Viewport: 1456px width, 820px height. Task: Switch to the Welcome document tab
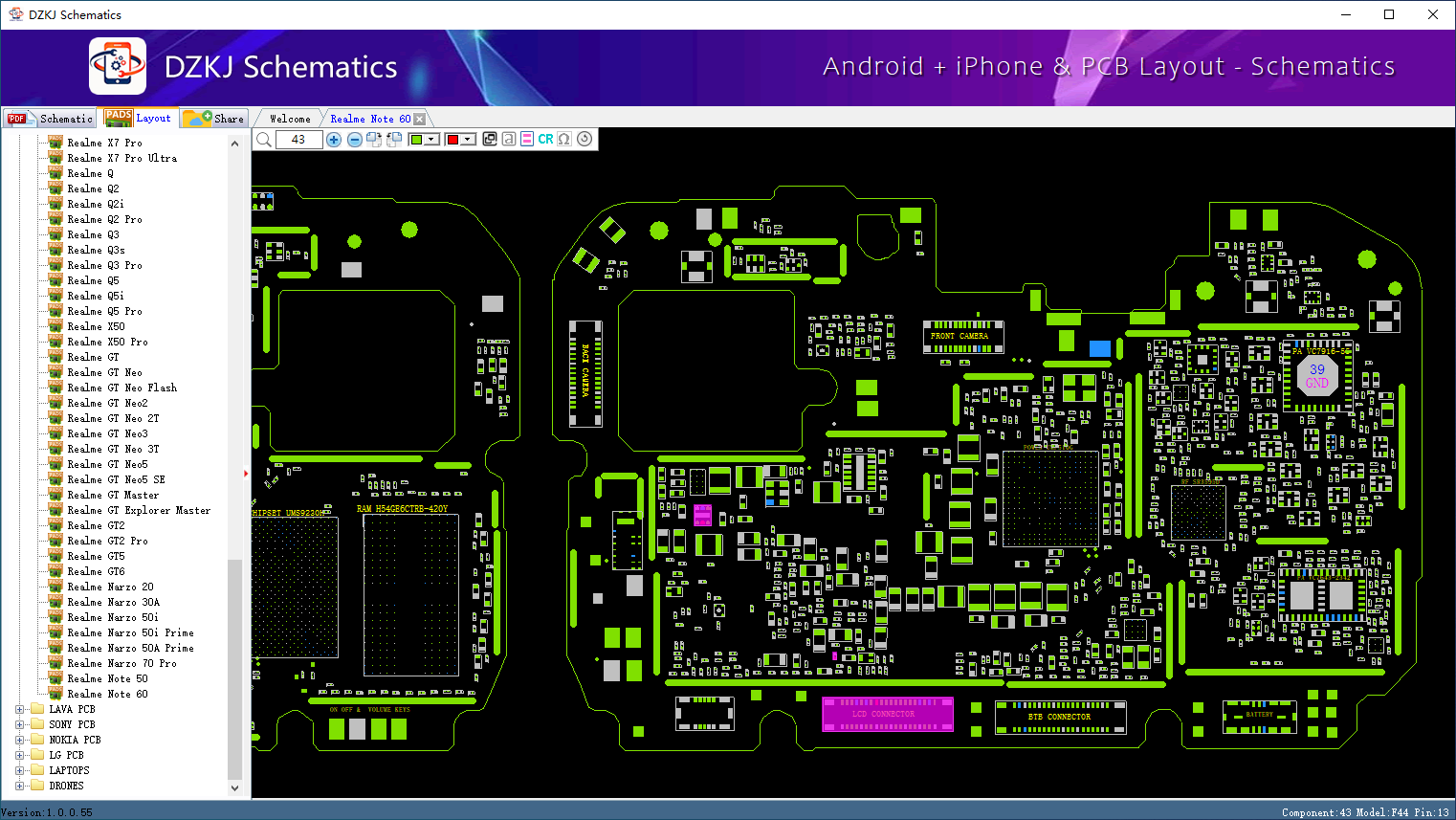(290, 119)
